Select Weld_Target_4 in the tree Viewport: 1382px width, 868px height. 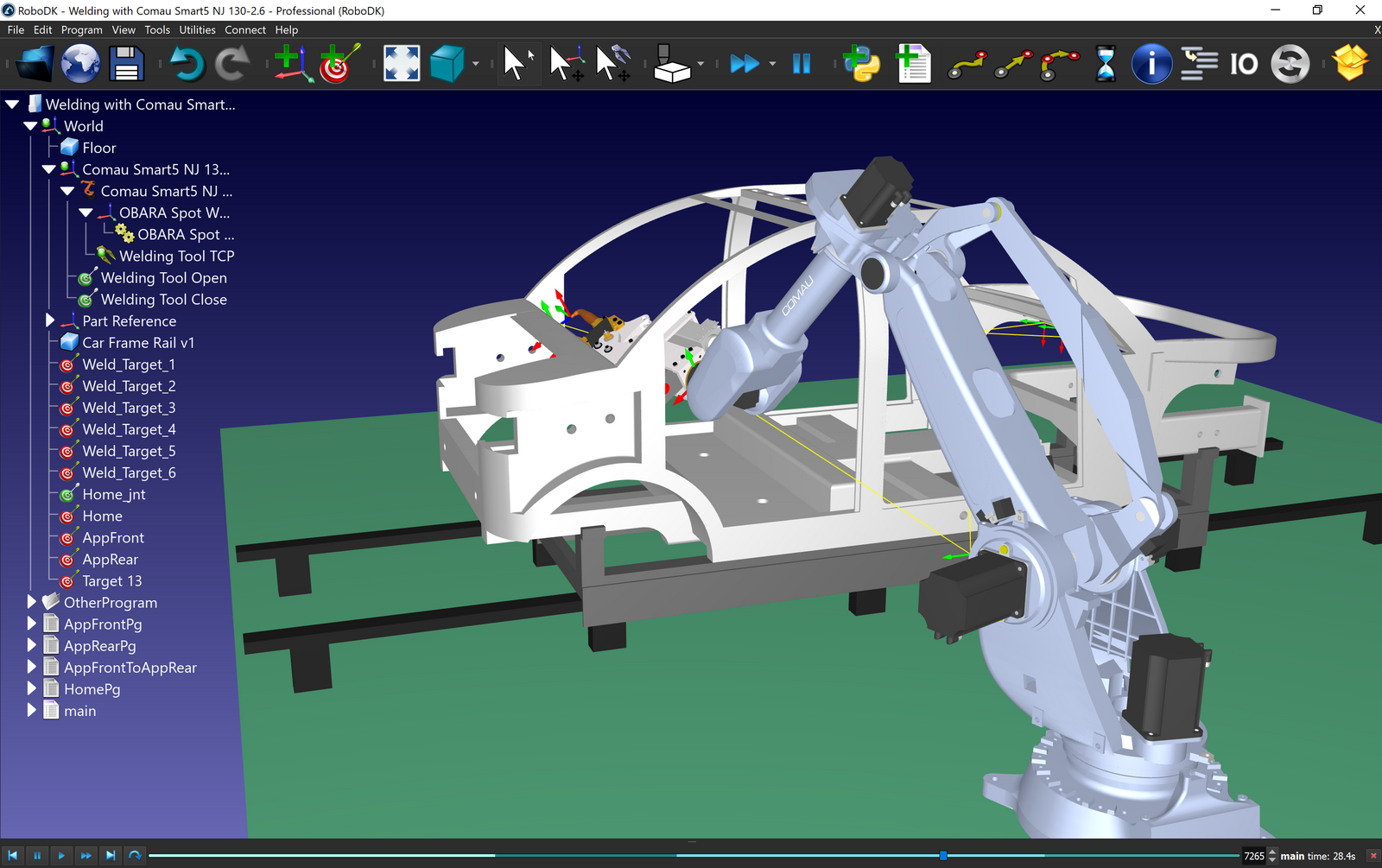click(129, 429)
